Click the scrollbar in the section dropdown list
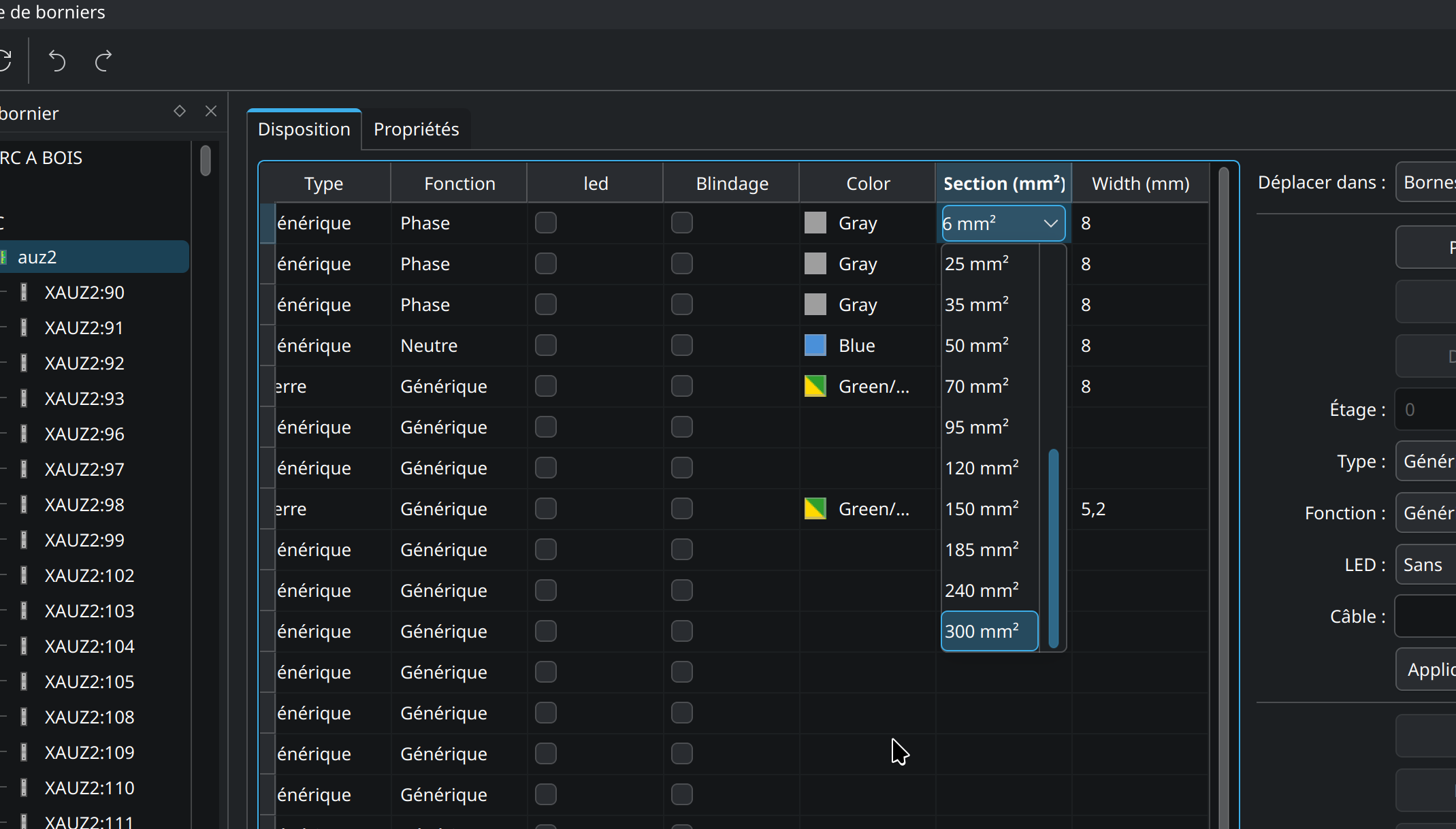 point(1054,548)
